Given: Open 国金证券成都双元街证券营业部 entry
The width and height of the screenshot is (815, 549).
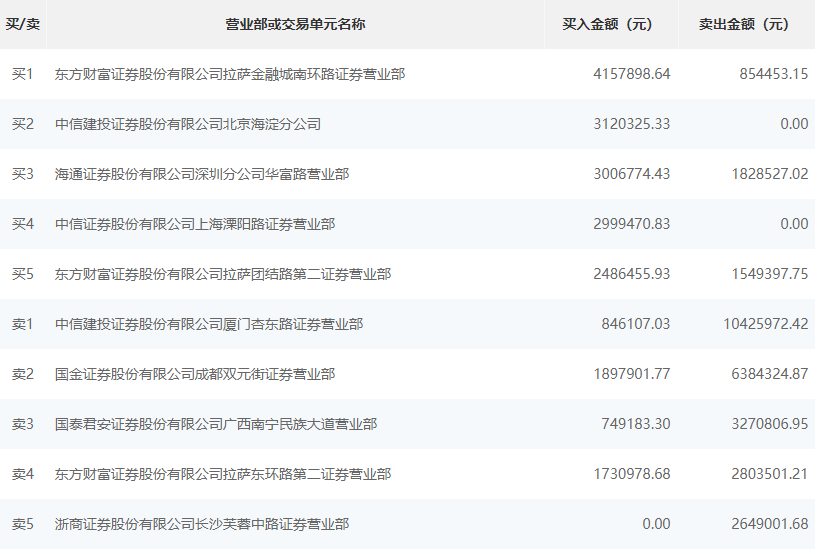Looking at the screenshot, I should click(x=195, y=374).
